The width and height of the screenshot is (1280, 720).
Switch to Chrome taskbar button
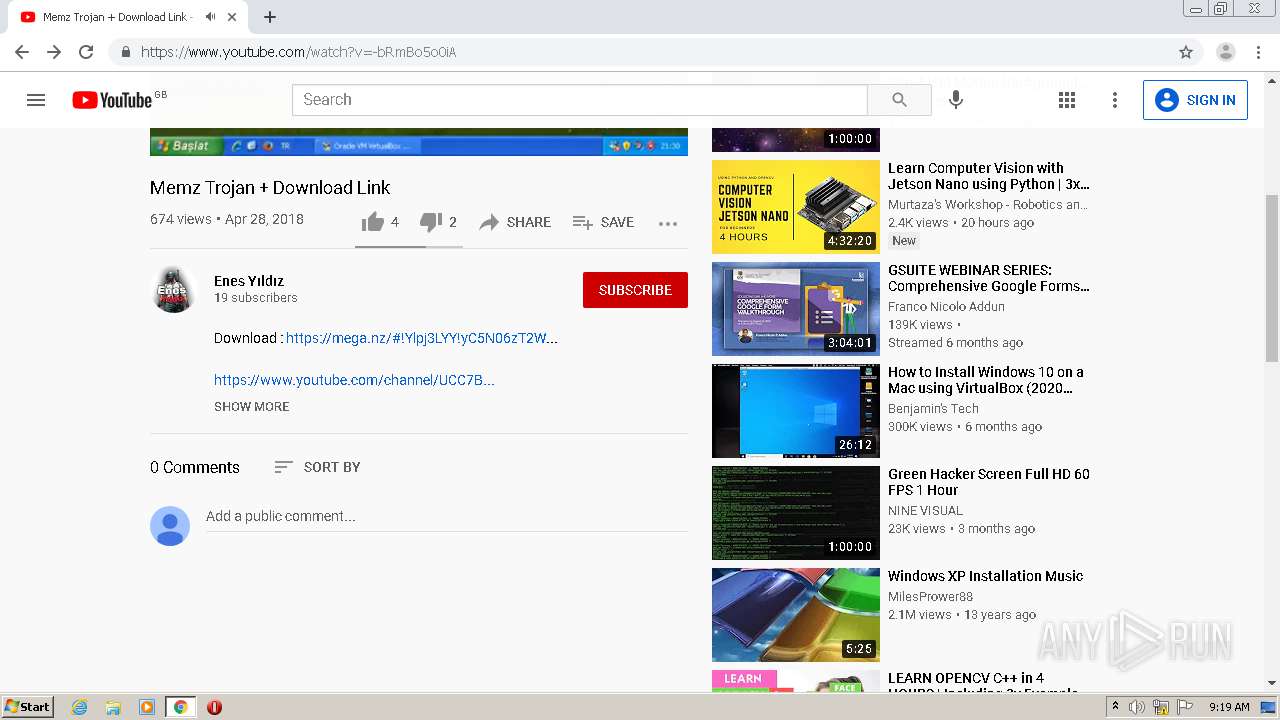180,707
